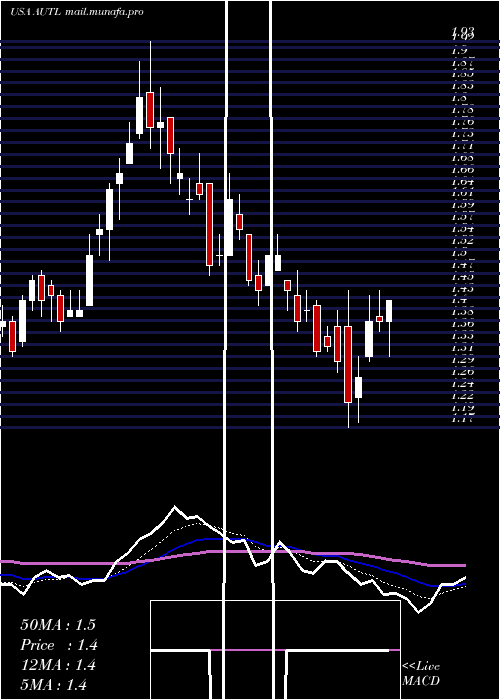Screen dimensions: 500x700
Task: Click the 'USA AUTL mail.munafa.pro' chart title
Action: 77,12
